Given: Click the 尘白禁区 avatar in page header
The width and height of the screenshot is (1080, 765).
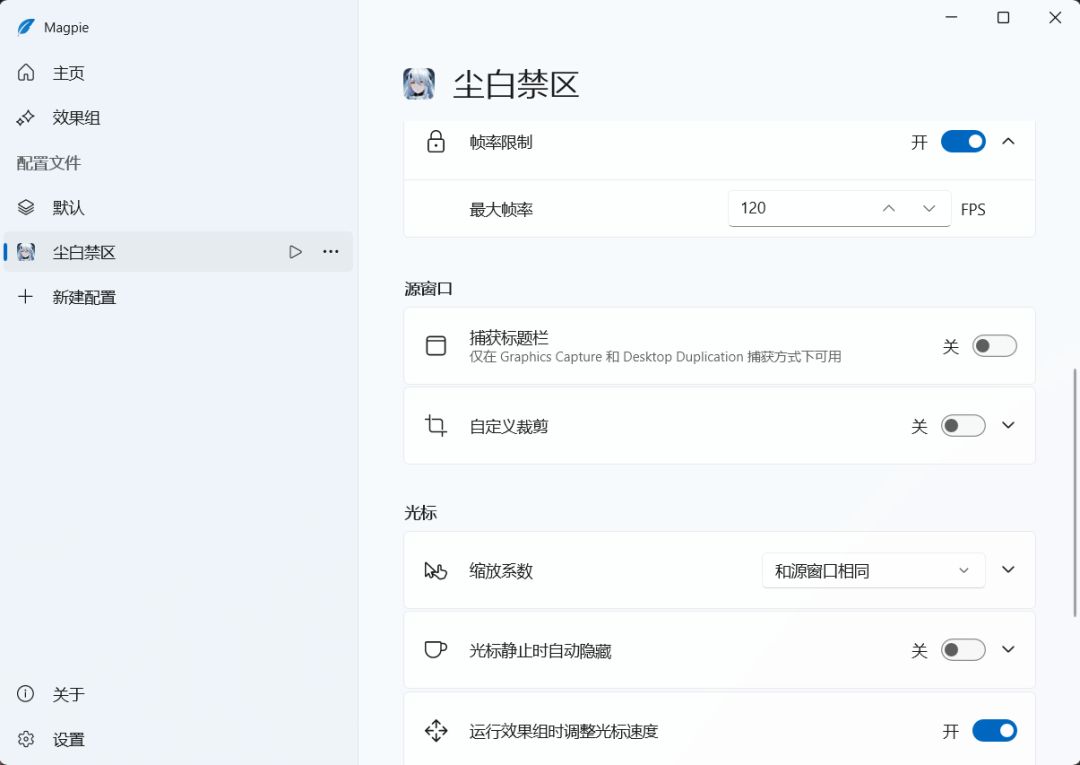Looking at the screenshot, I should 419,84.
